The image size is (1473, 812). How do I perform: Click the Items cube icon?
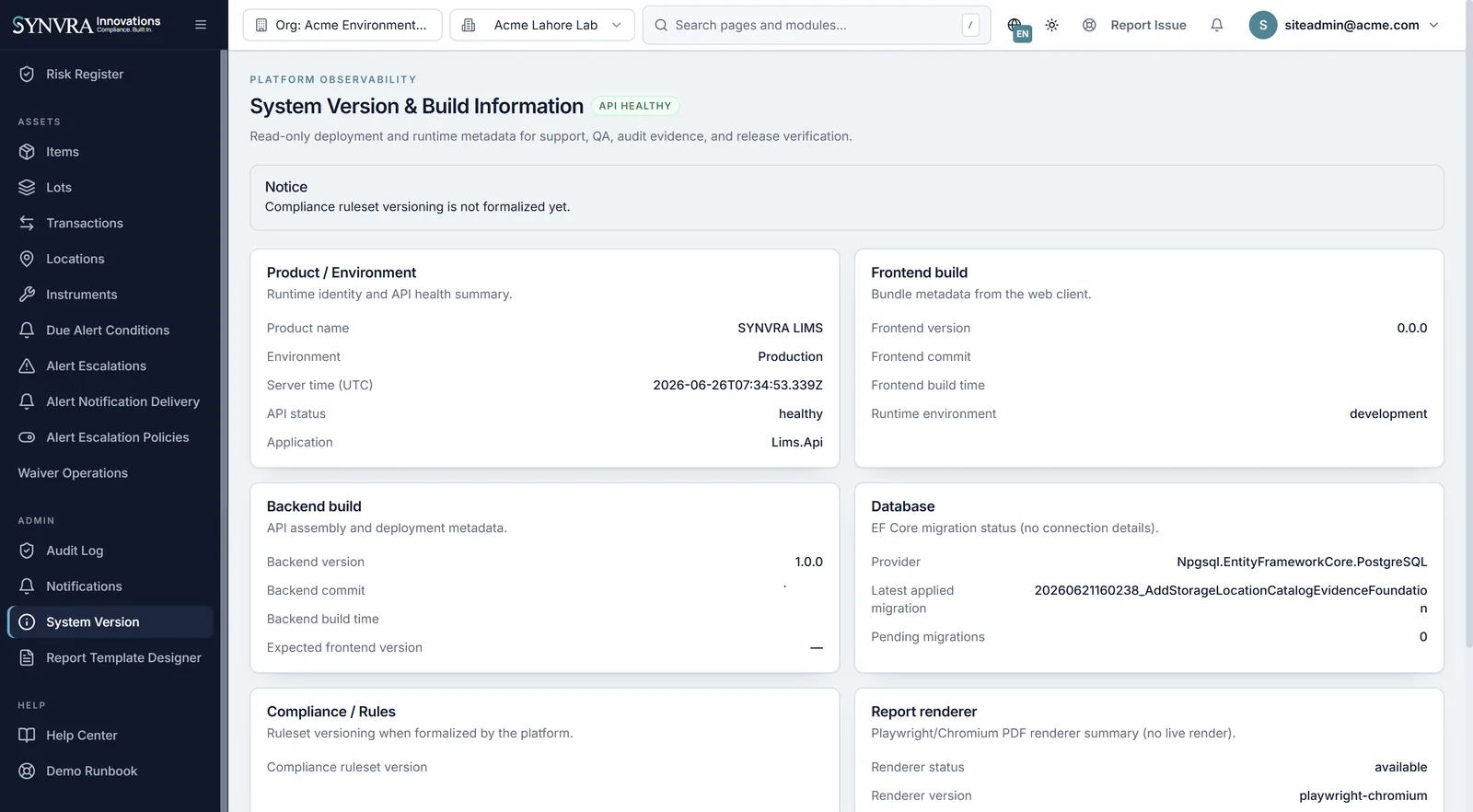[x=27, y=152]
